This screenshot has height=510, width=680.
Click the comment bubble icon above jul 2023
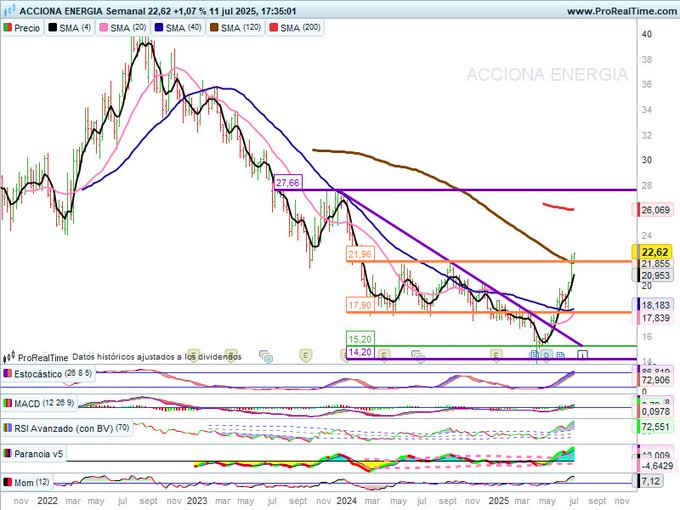[265, 356]
